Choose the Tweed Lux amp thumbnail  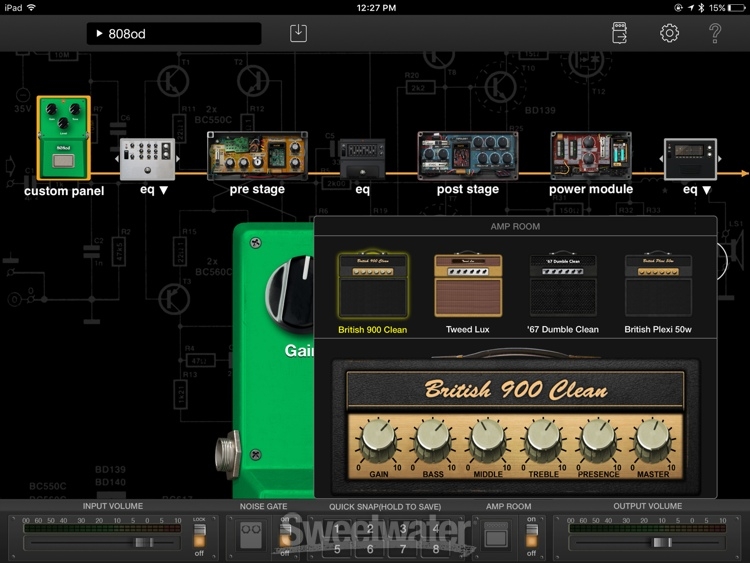[x=468, y=286]
